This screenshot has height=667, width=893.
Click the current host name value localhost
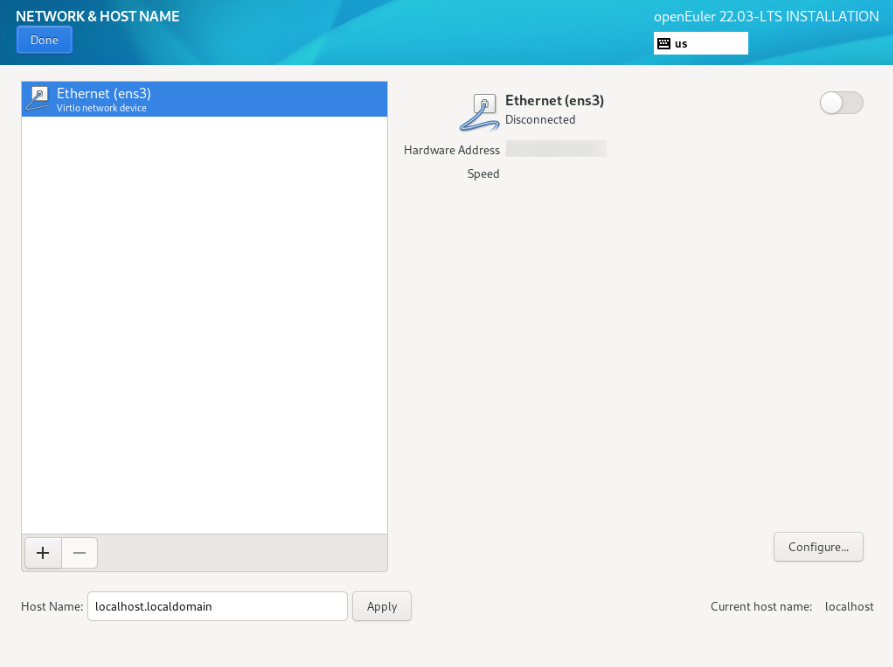point(849,607)
